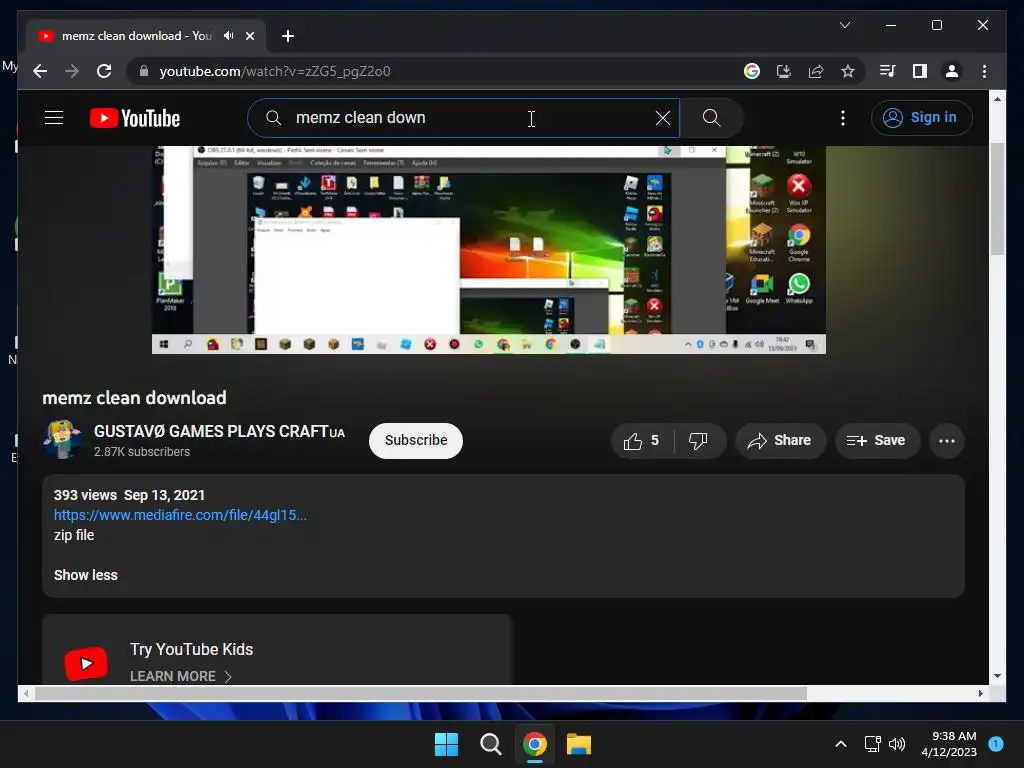The image size is (1024, 768).
Task: Open Chrome from the taskbar
Action: (x=534, y=744)
